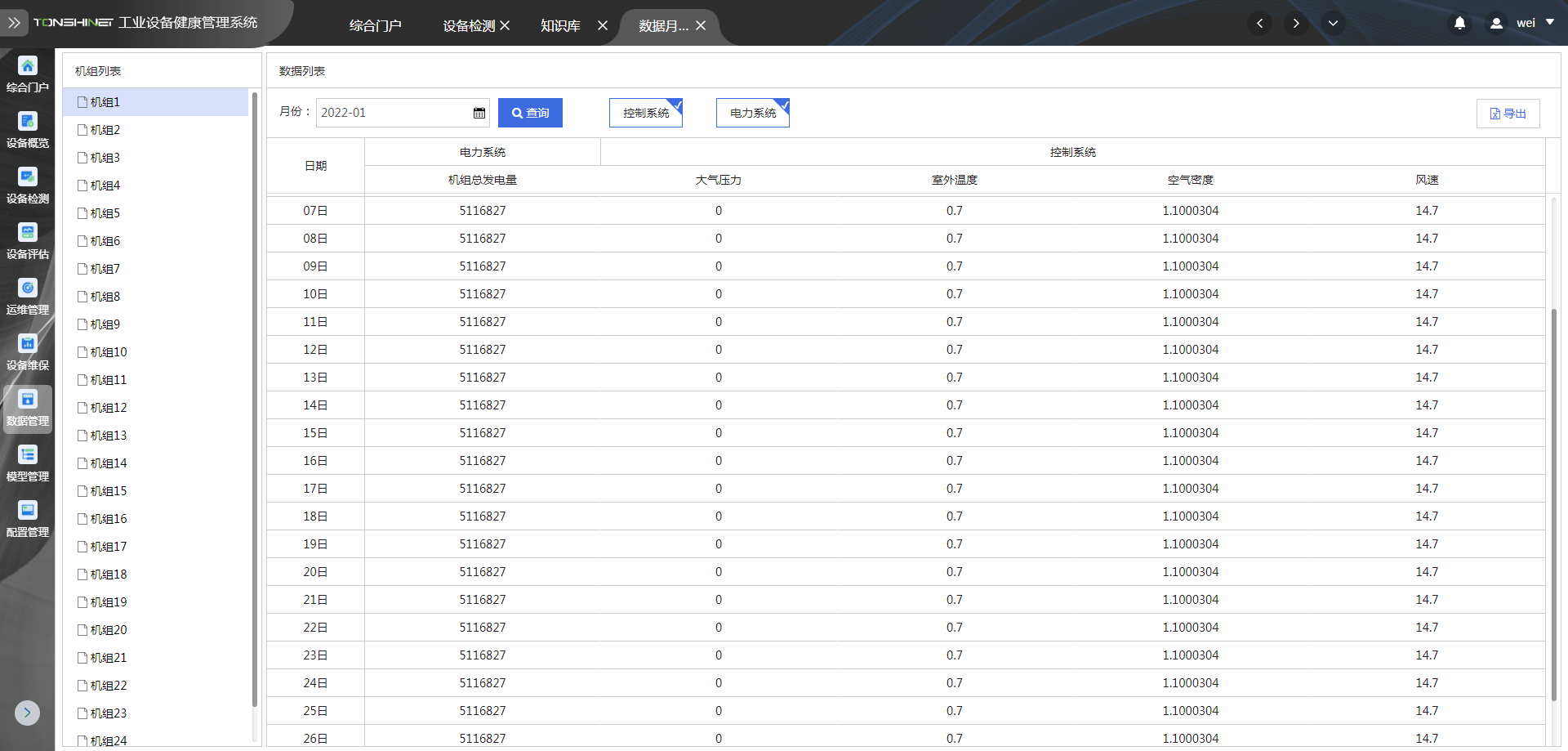Expand the user menu arrow next to wei
Viewport: 1568px width, 751px height.
[1550, 22]
